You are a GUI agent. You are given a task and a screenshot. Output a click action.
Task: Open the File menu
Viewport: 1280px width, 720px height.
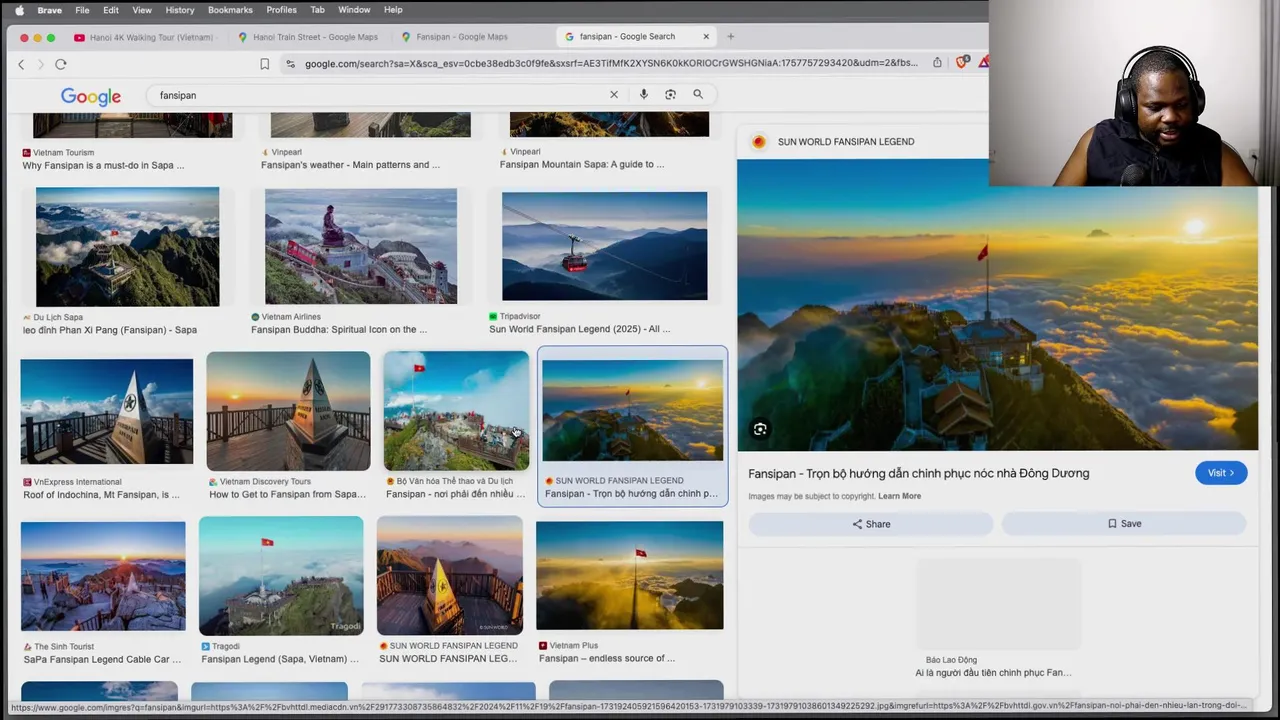pos(82,10)
